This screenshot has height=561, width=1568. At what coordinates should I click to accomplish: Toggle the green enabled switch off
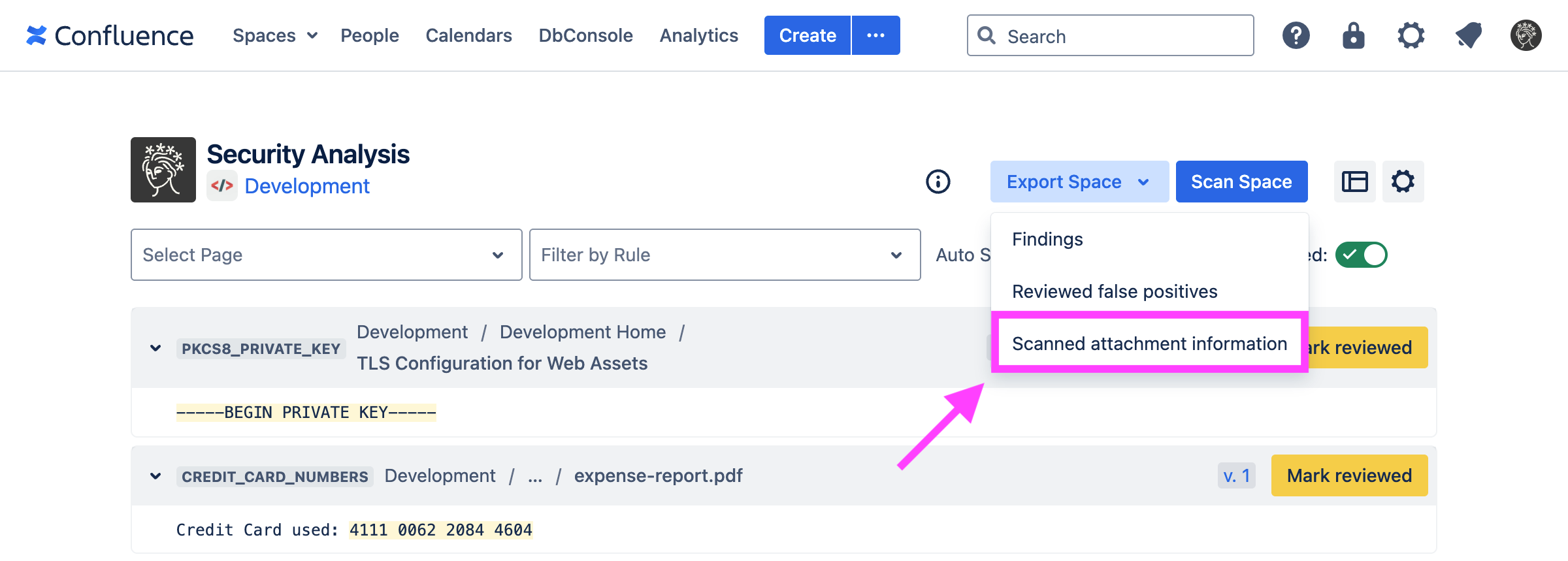[1361, 255]
